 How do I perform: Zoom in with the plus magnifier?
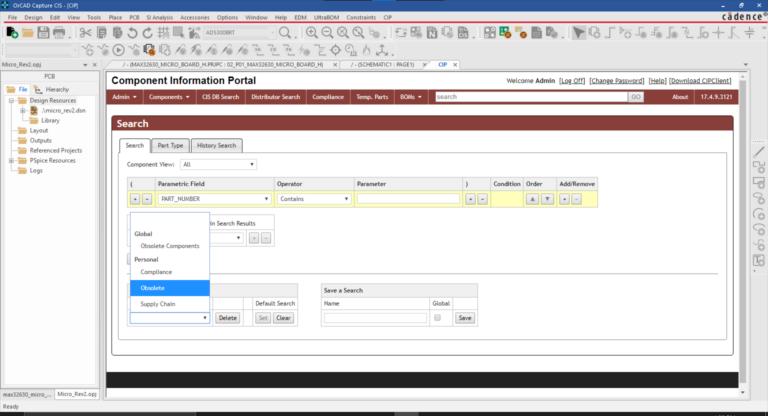311,33
